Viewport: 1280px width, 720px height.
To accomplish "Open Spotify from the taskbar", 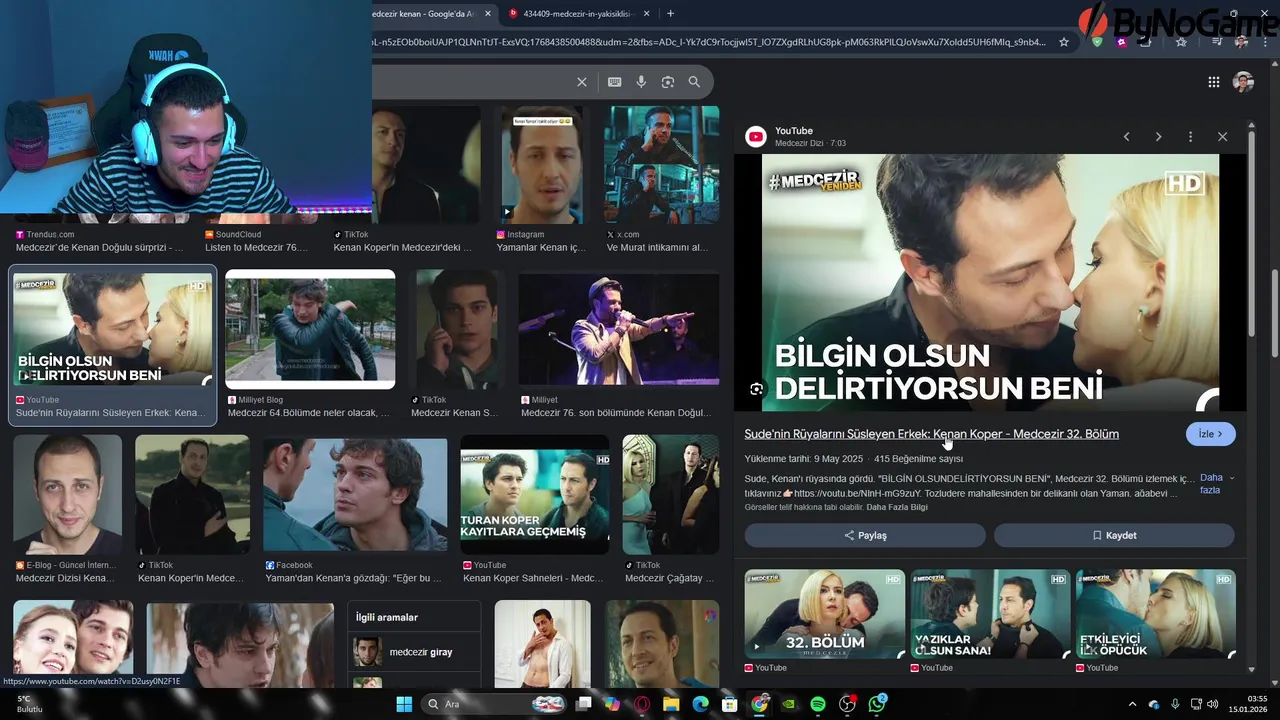I will click(818, 704).
